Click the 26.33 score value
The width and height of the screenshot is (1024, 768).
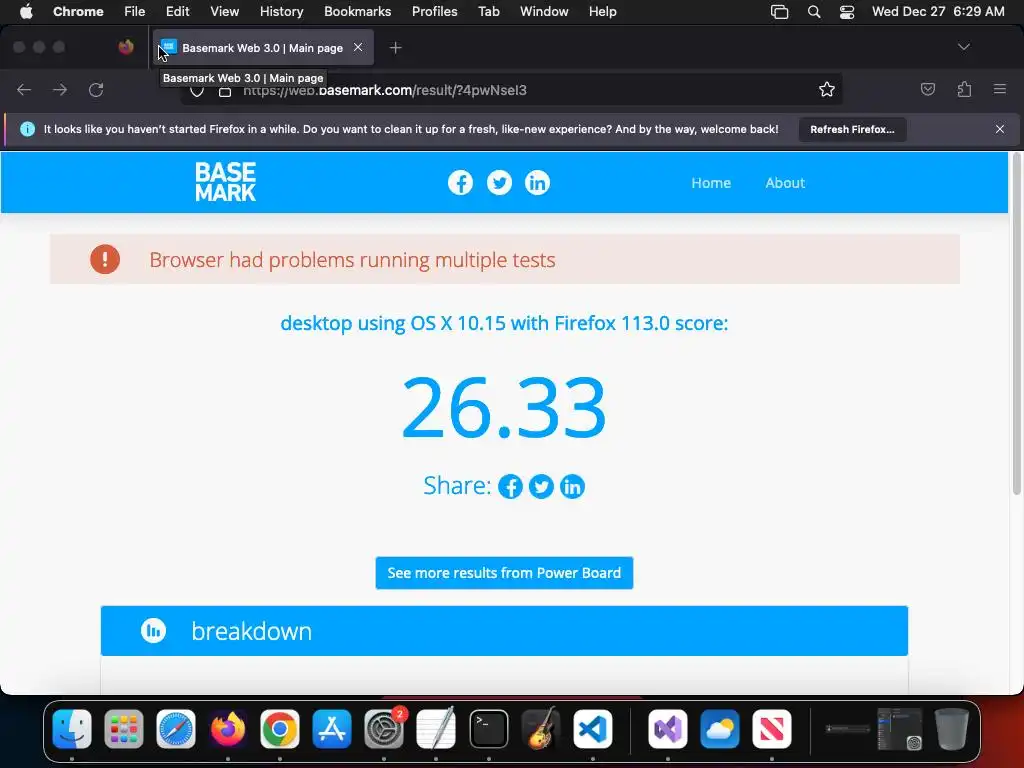(504, 408)
